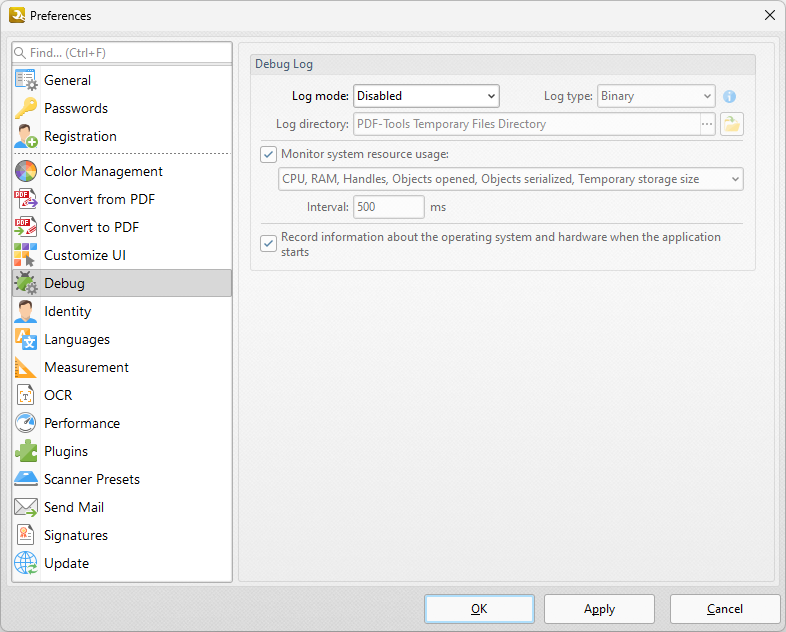Click the Convert from PDF icon

tap(26, 199)
